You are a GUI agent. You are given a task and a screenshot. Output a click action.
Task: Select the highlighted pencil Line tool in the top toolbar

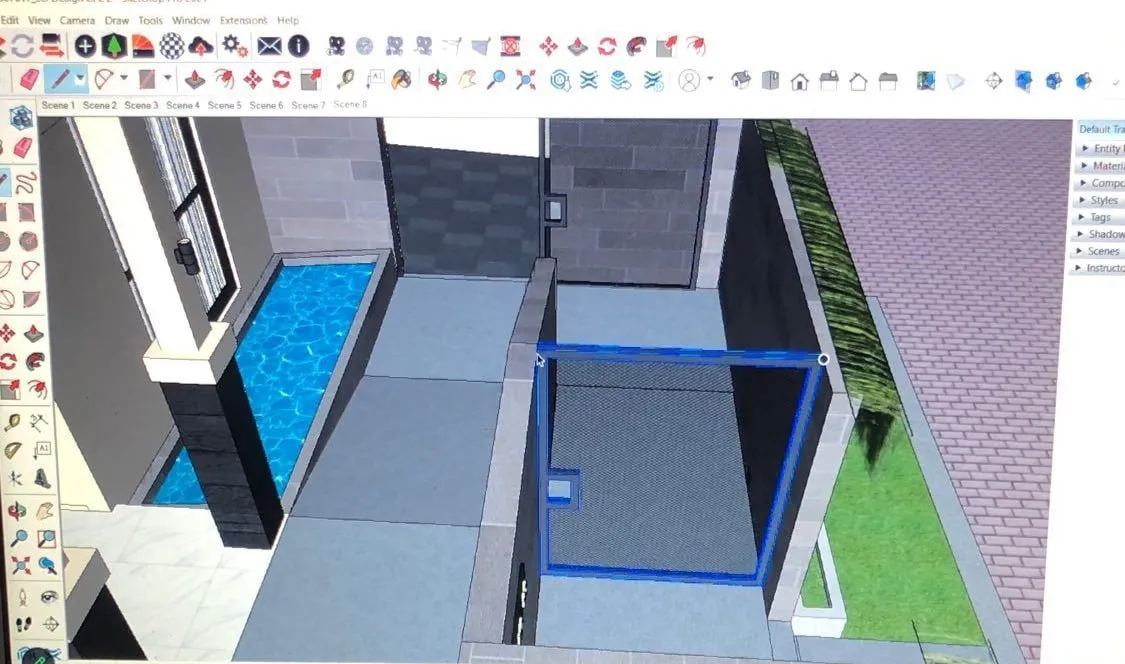[60, 79]
